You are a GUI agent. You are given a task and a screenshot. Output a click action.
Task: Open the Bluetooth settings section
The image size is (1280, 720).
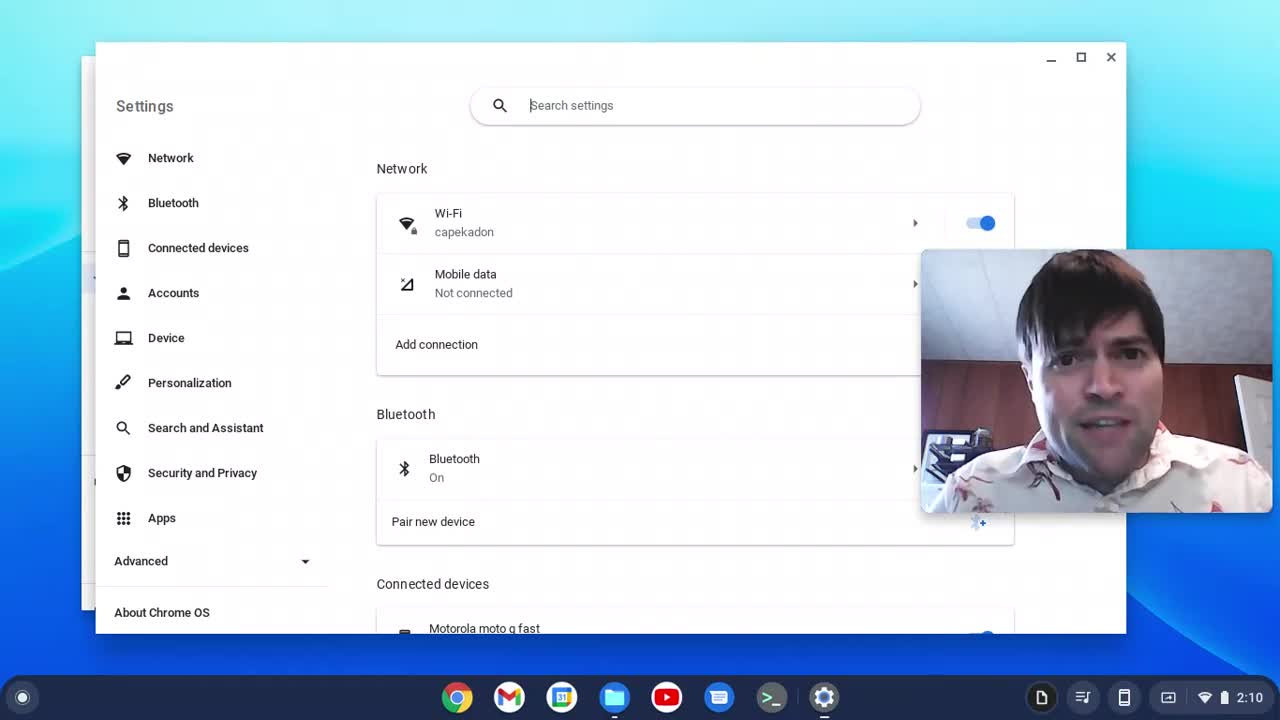[x=173, y=203]
